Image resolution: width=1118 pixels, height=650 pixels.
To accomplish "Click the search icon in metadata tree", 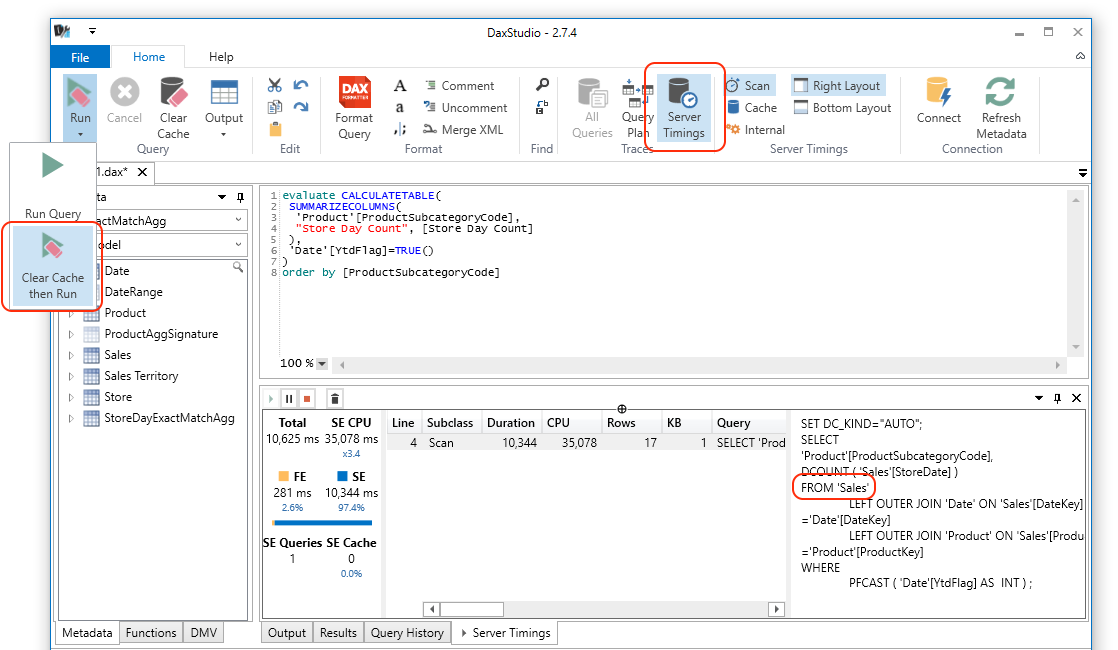I will 237,267.
